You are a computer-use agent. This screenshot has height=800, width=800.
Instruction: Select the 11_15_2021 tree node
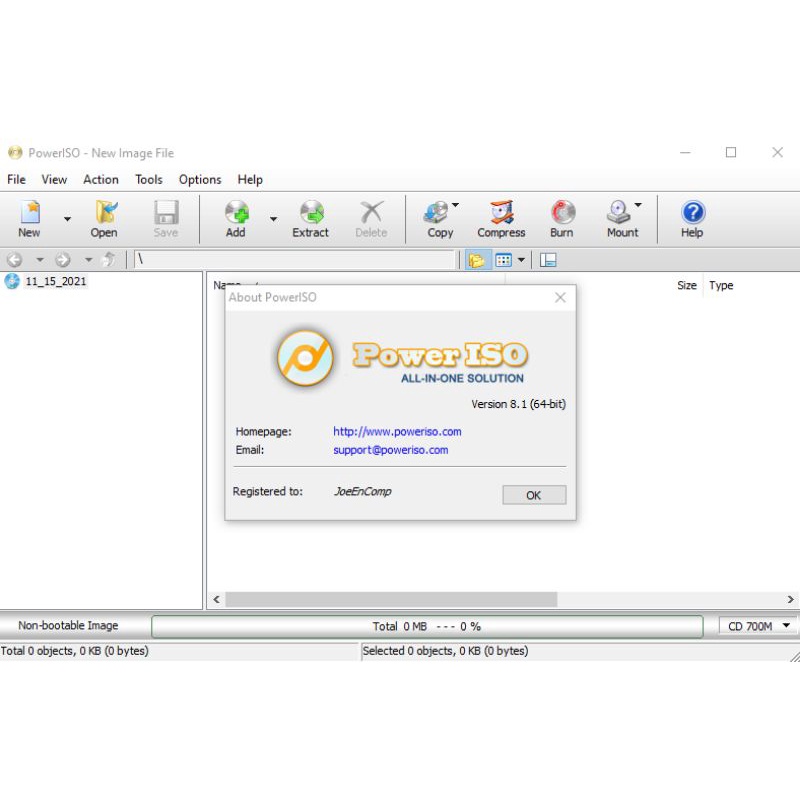click(56, 282)
